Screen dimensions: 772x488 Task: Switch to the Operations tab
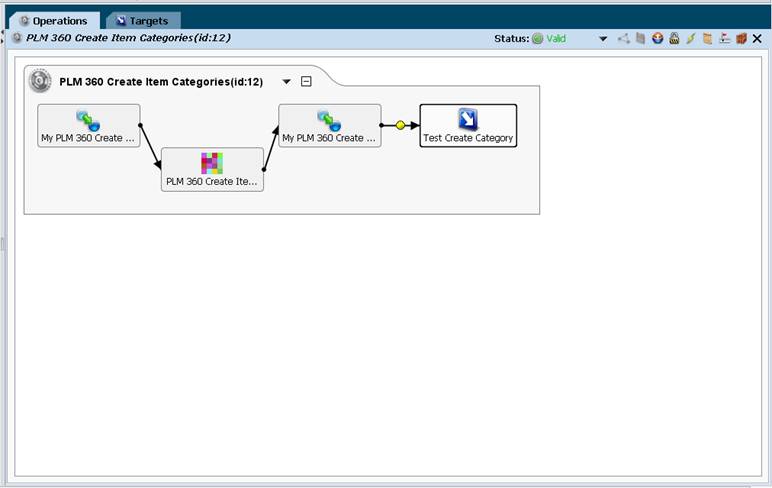53,21
